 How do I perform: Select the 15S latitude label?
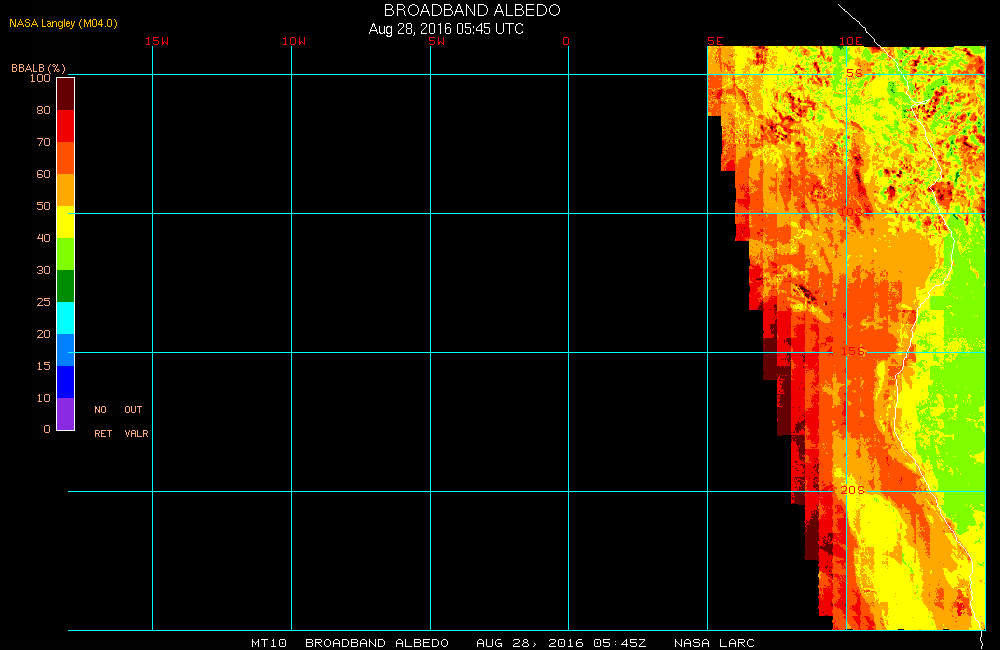[850, 351]
